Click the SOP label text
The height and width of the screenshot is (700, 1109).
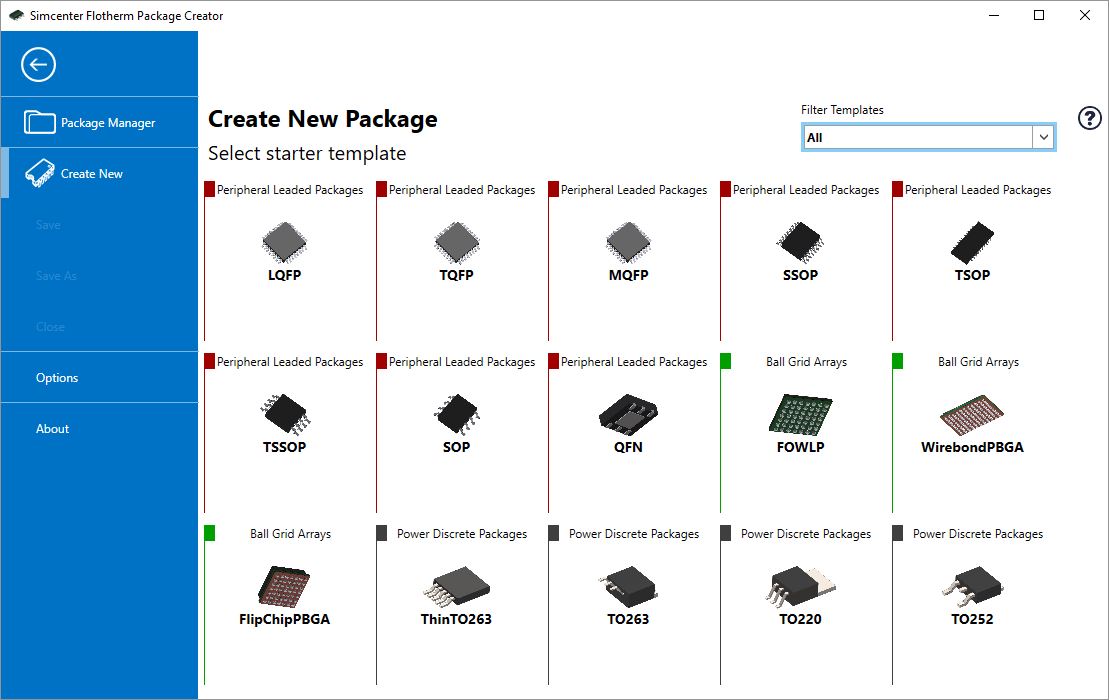click(456, 447)
